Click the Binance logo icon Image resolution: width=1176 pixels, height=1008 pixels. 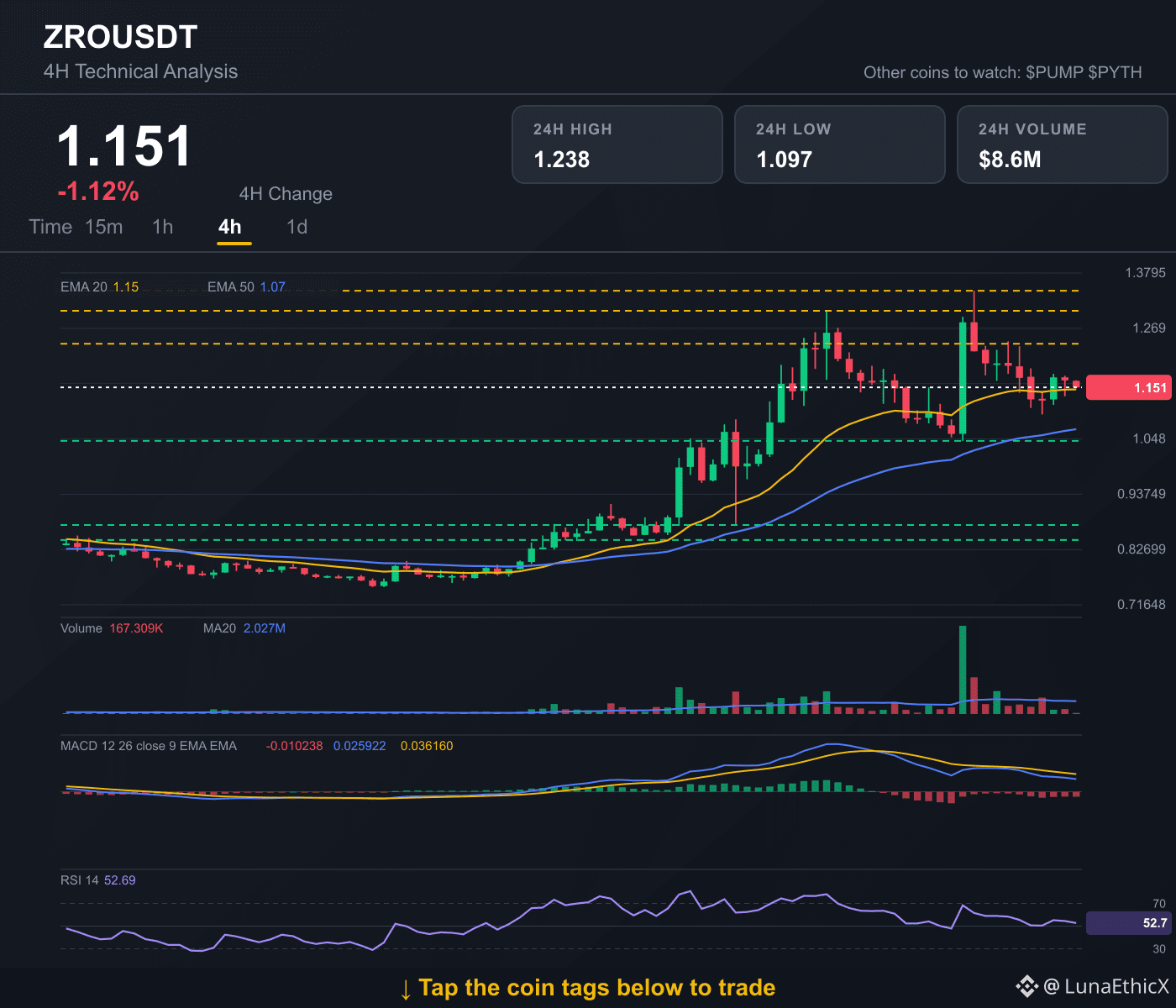[1026, 986]
